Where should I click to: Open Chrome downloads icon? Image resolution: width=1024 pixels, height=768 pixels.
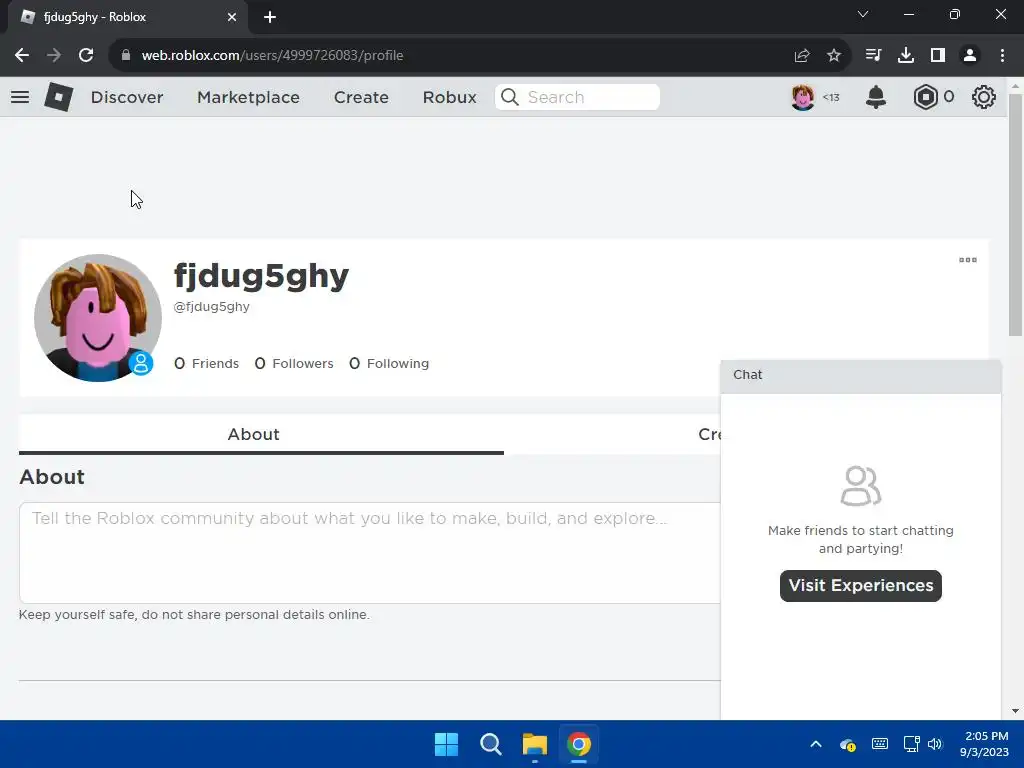click(x=906, y=56)
